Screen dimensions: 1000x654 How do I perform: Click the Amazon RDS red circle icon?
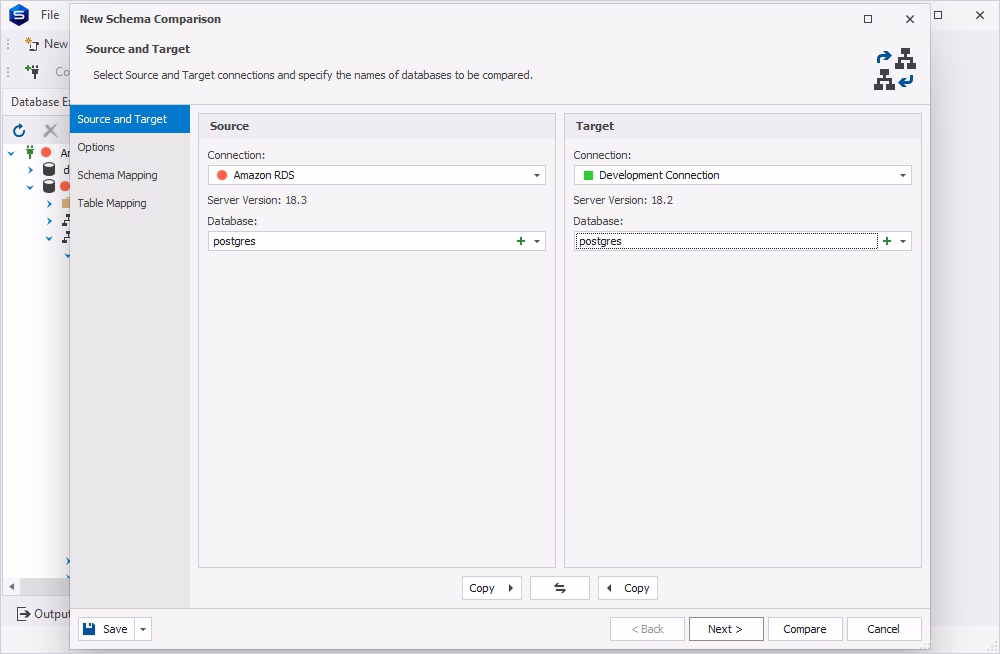(x=222, y=175)
